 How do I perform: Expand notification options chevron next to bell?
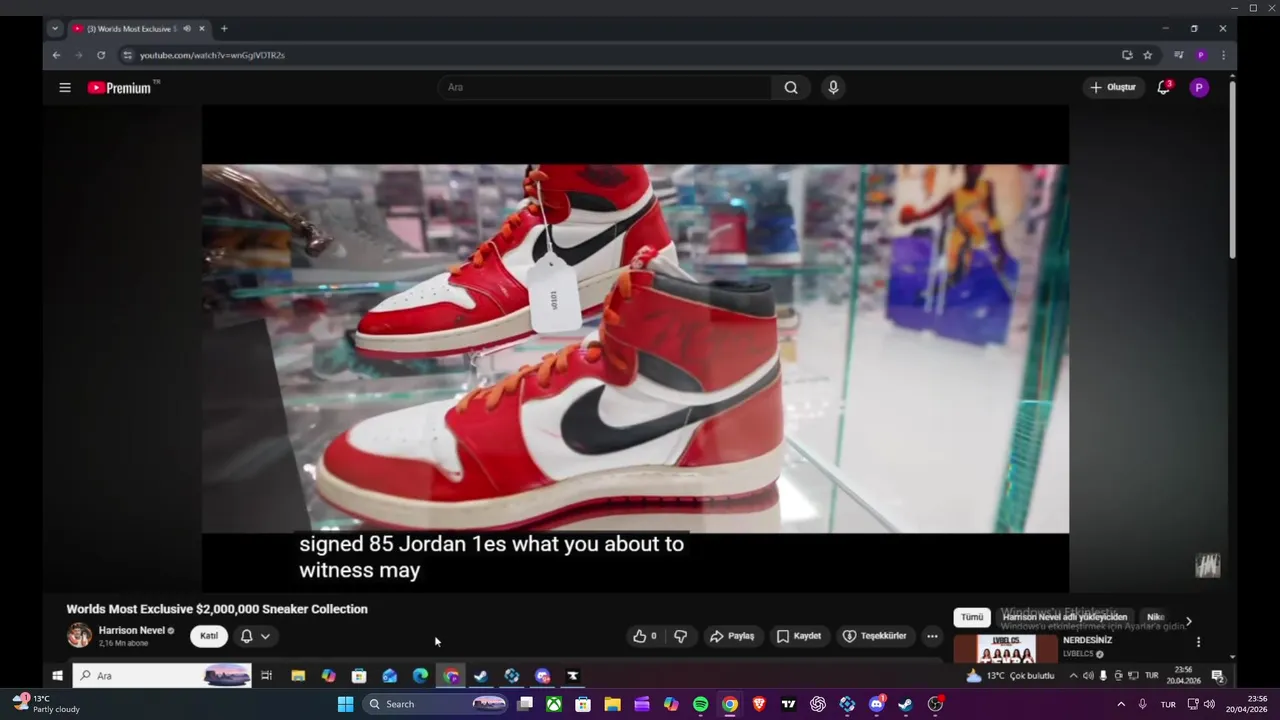coord(265,636)
